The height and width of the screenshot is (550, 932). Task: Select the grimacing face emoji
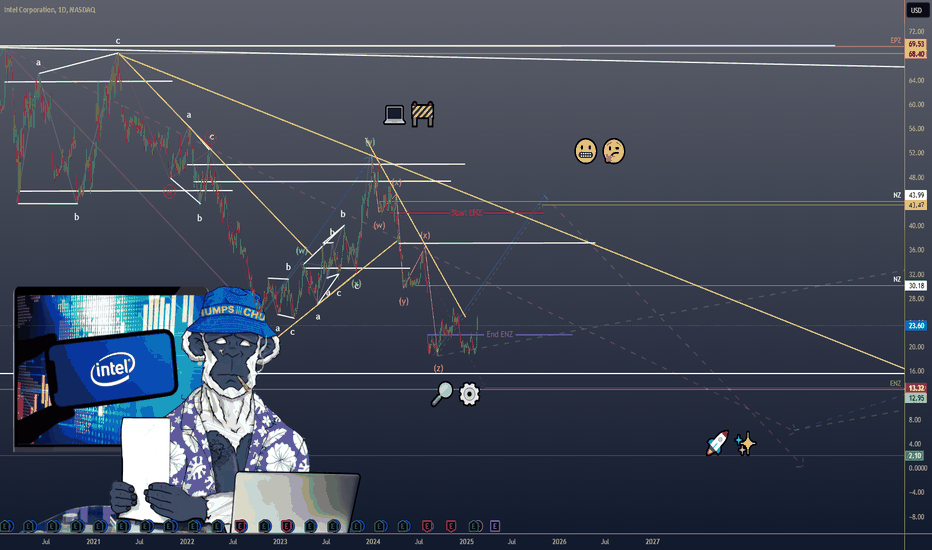click(585, 151)
